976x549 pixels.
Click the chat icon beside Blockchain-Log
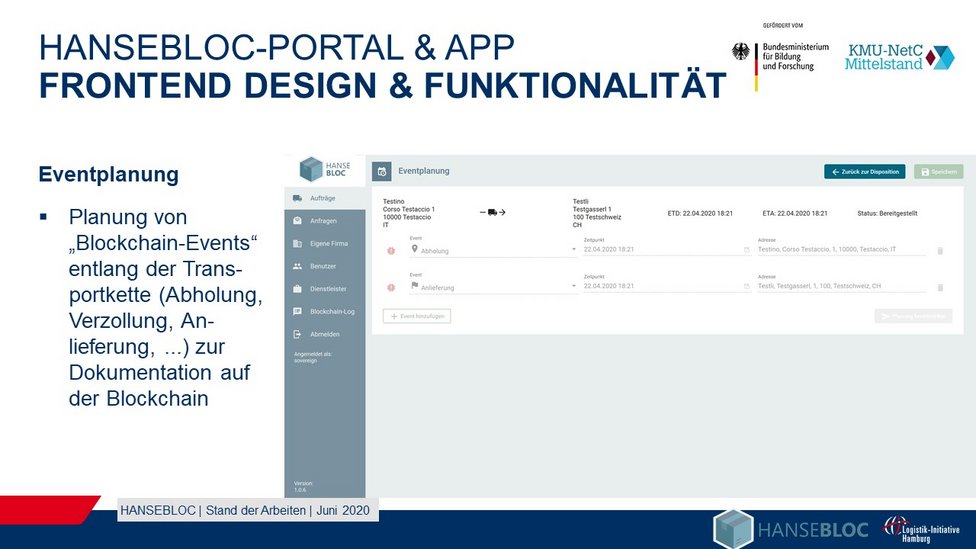pos(298,311)
